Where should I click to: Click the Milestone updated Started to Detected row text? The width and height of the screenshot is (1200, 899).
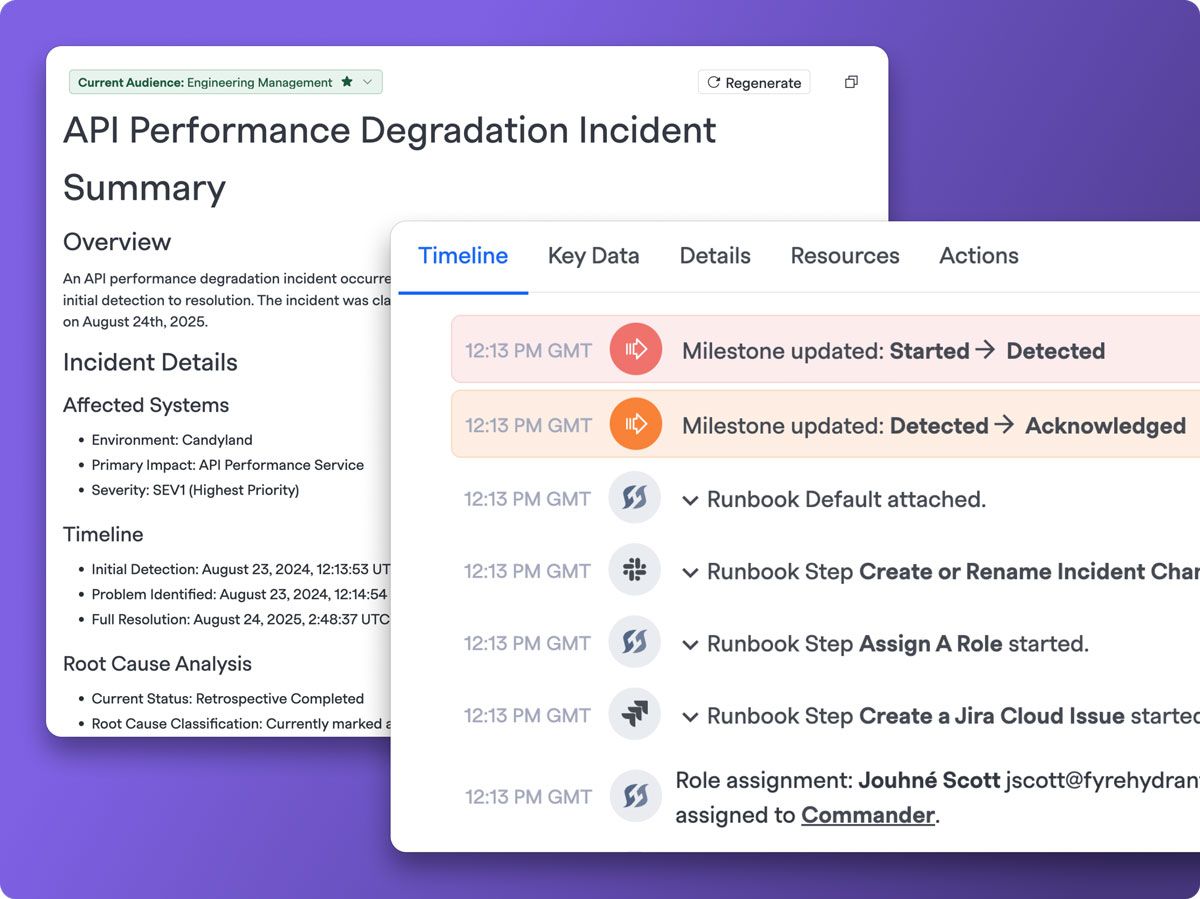(x=893, y=351)
